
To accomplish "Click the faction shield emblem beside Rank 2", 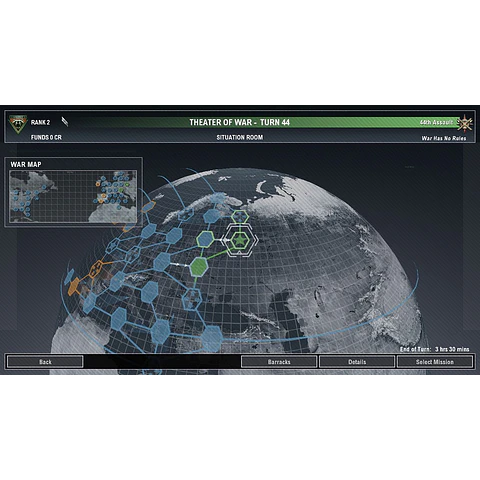I will point(18,124).
